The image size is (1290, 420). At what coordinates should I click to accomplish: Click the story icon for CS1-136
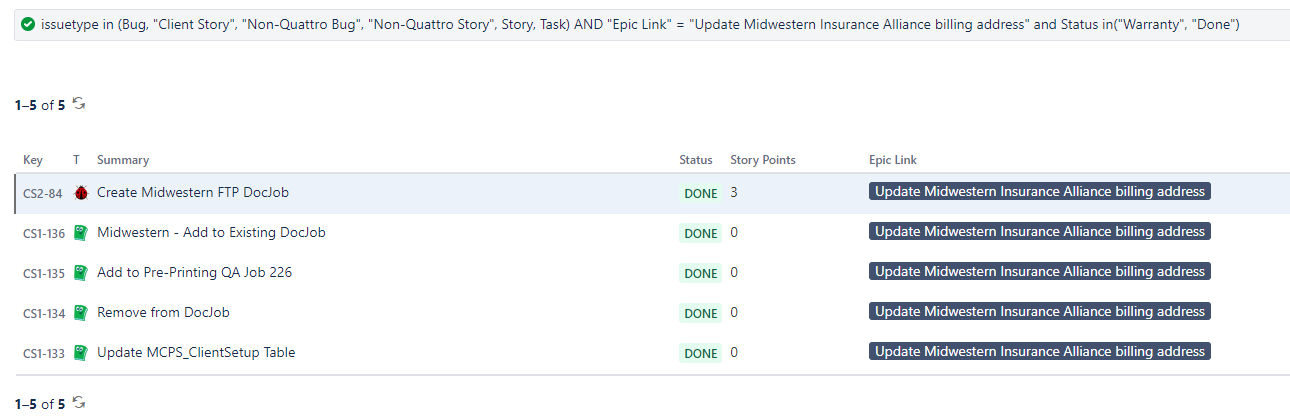[81, 232]
